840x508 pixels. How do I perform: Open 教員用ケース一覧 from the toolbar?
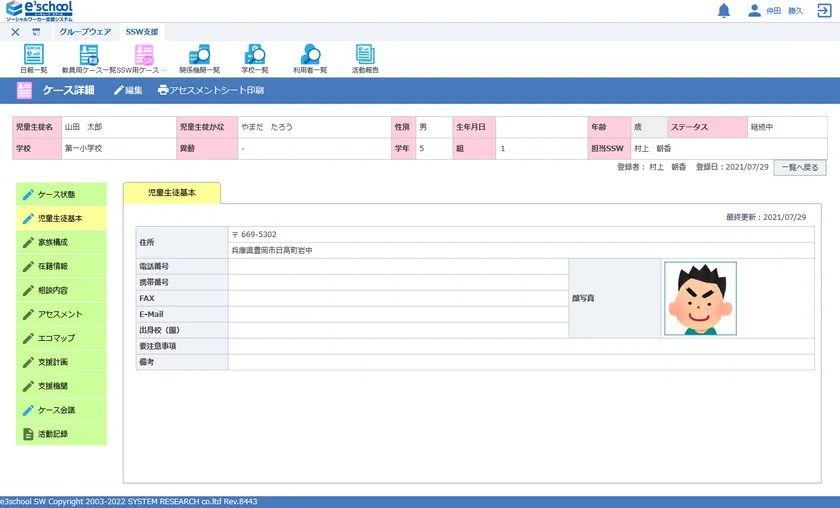point(89,59)
